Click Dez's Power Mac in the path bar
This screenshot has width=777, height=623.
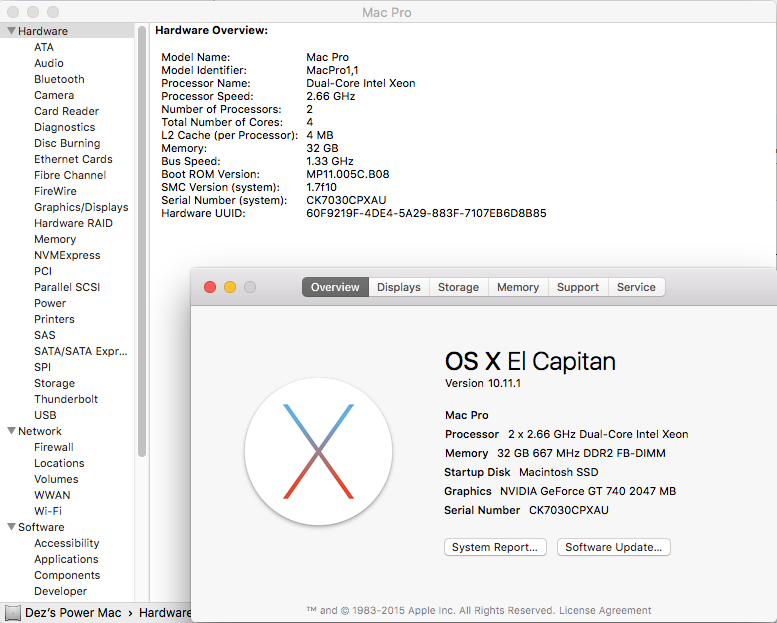click(73, 613)
